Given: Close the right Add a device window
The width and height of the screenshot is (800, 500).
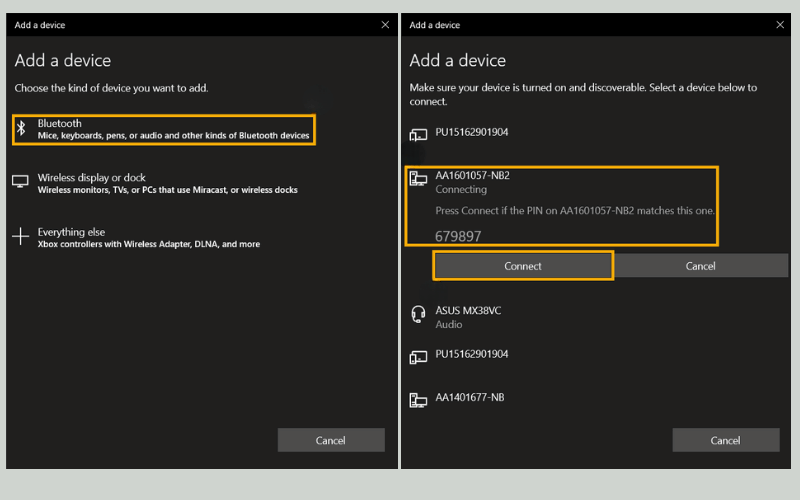Looking at the screenshot, I should click(780, 24).
